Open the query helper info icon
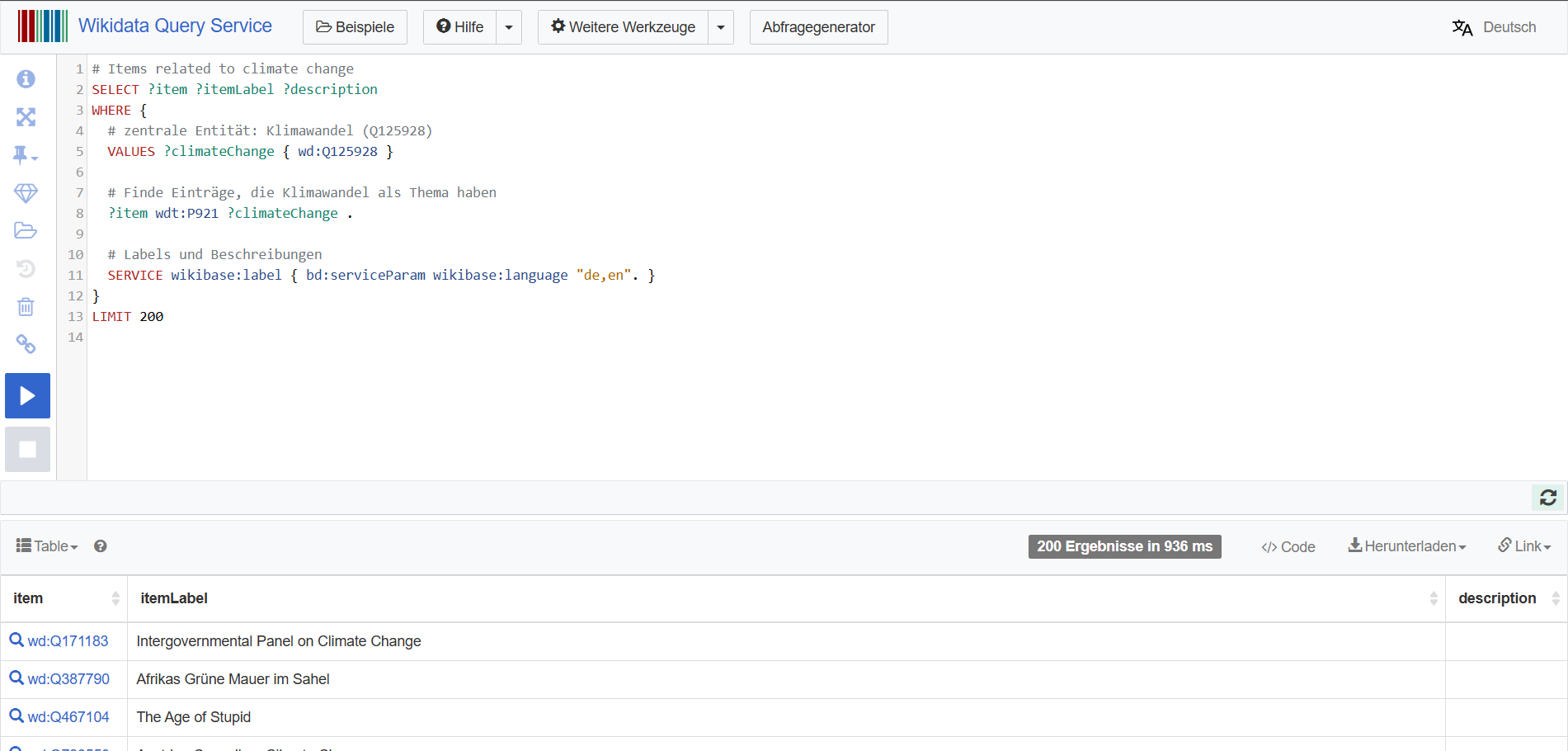 (x=26, y=78)
